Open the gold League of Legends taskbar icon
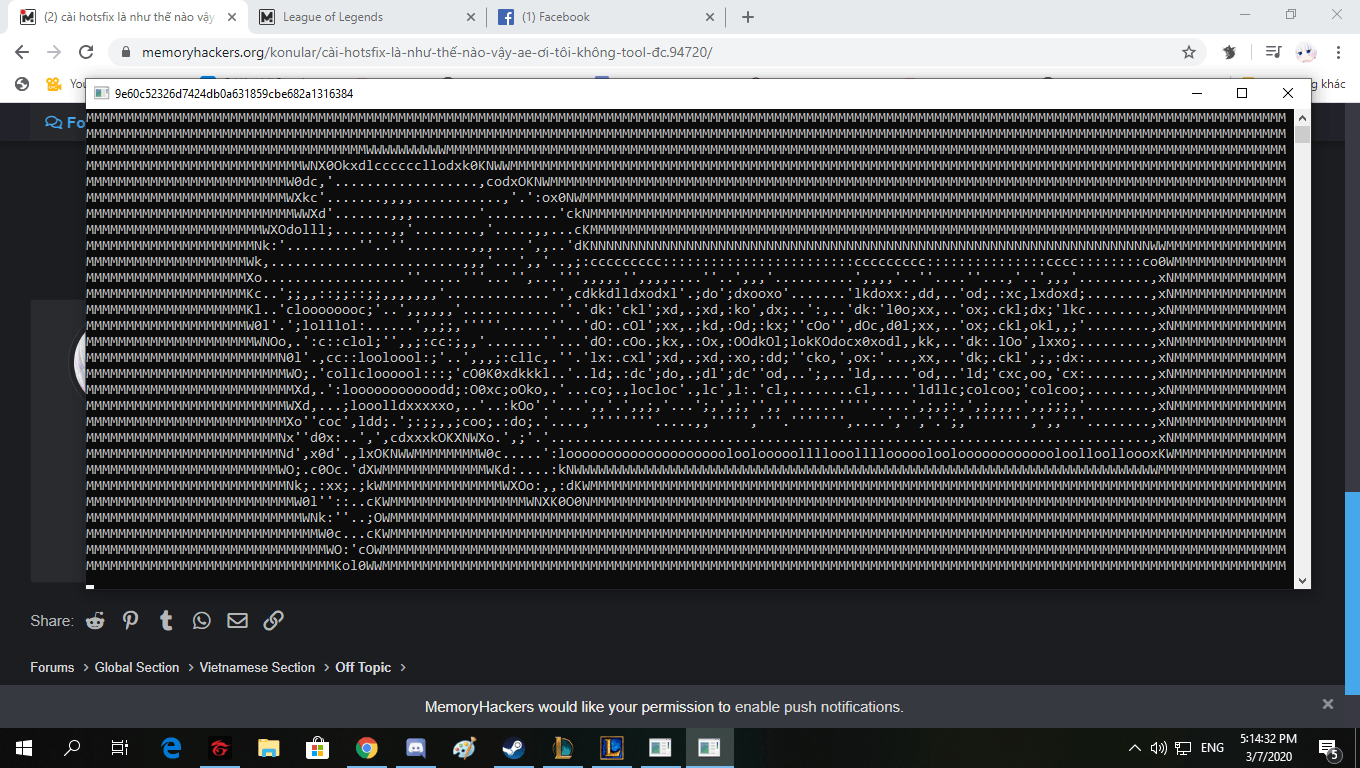This screenshot has height=768, width=1360. pos(562,747)
